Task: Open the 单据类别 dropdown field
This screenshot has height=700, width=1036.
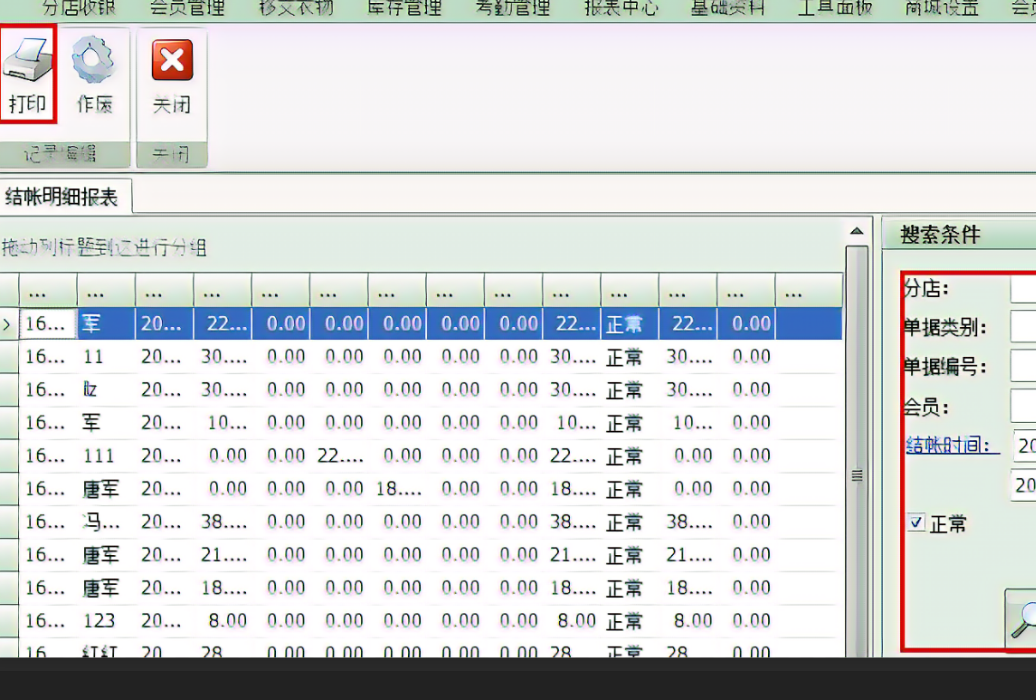Action: click(1022, 327)
